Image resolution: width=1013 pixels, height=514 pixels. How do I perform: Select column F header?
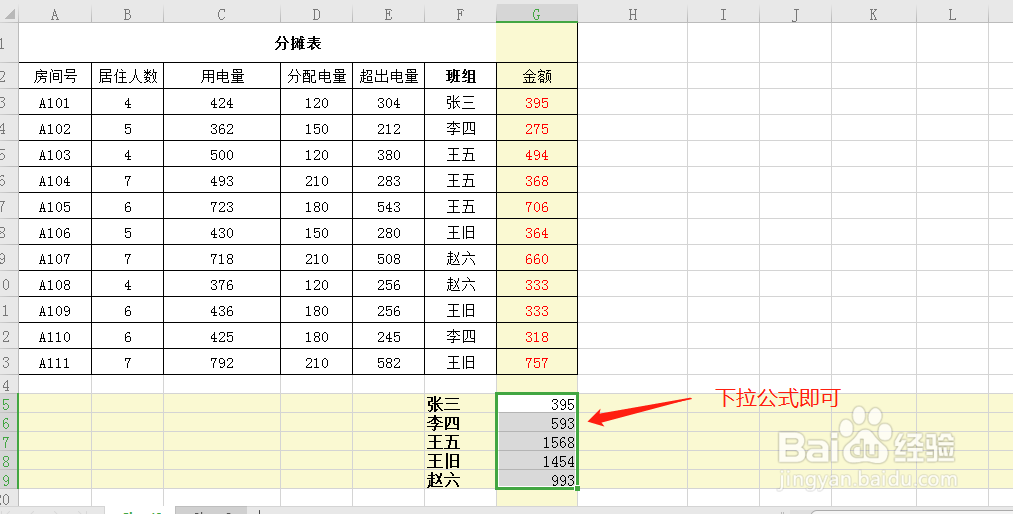460,14
